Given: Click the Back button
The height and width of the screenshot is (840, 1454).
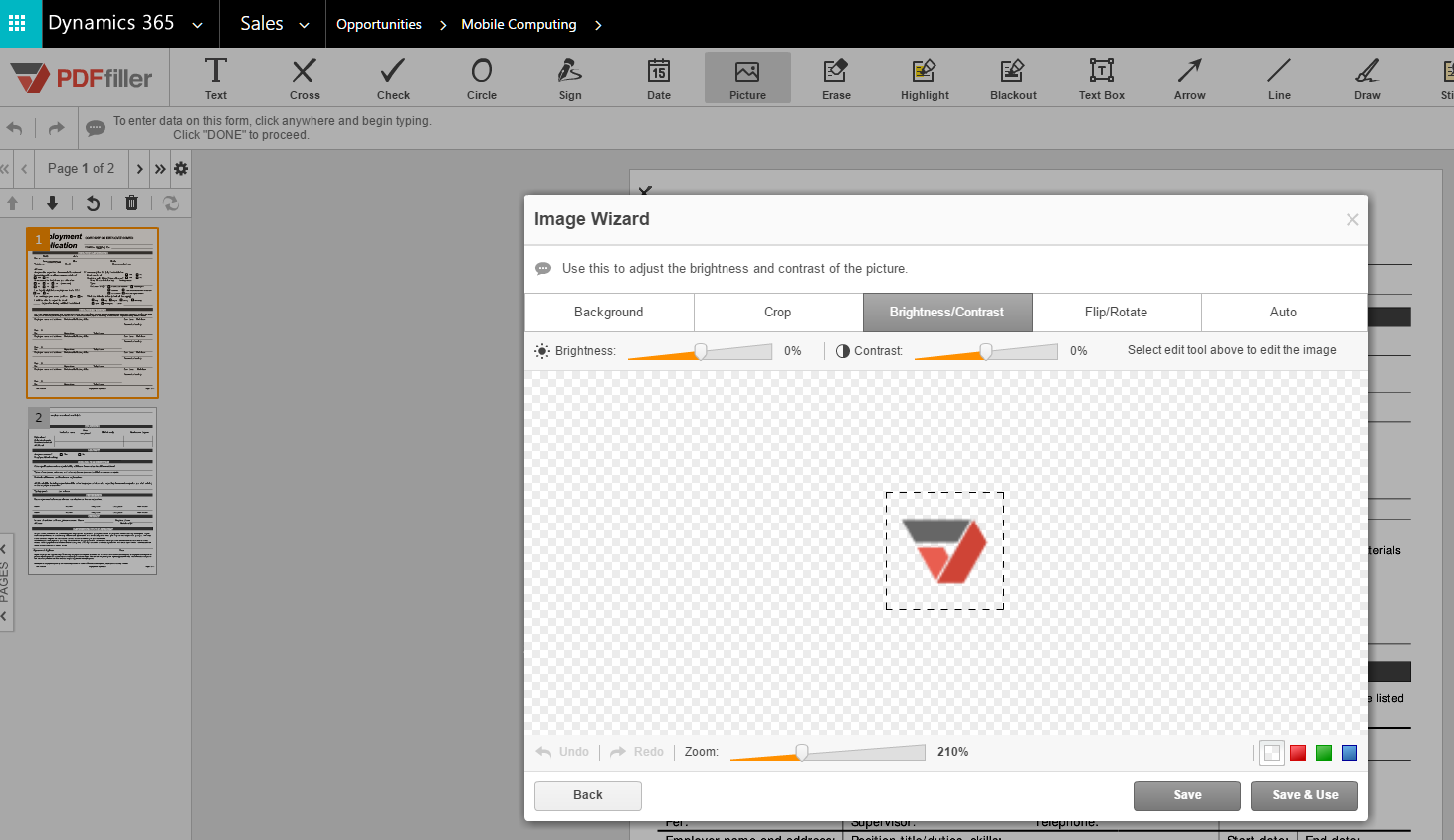Looking at the screenshot, I should click(x=588, y=795).
